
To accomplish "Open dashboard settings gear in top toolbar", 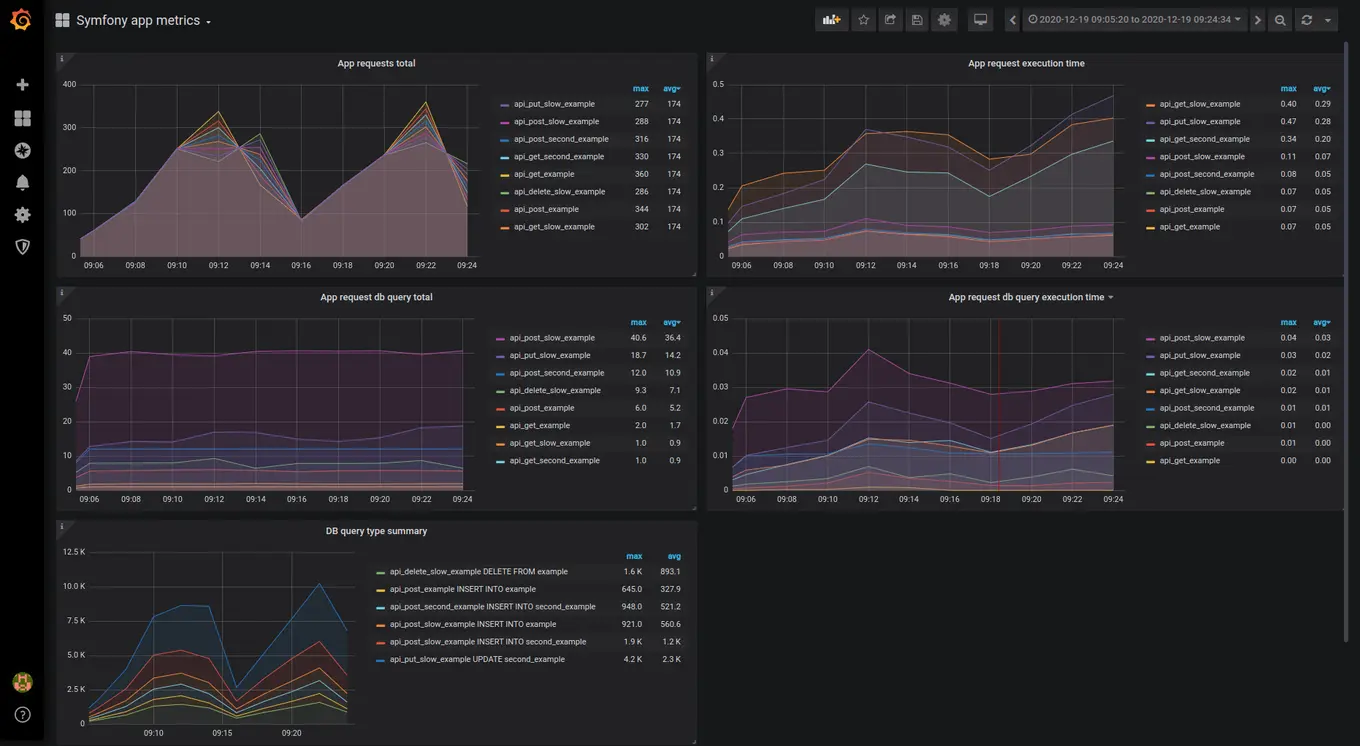I will pos(944,20).
